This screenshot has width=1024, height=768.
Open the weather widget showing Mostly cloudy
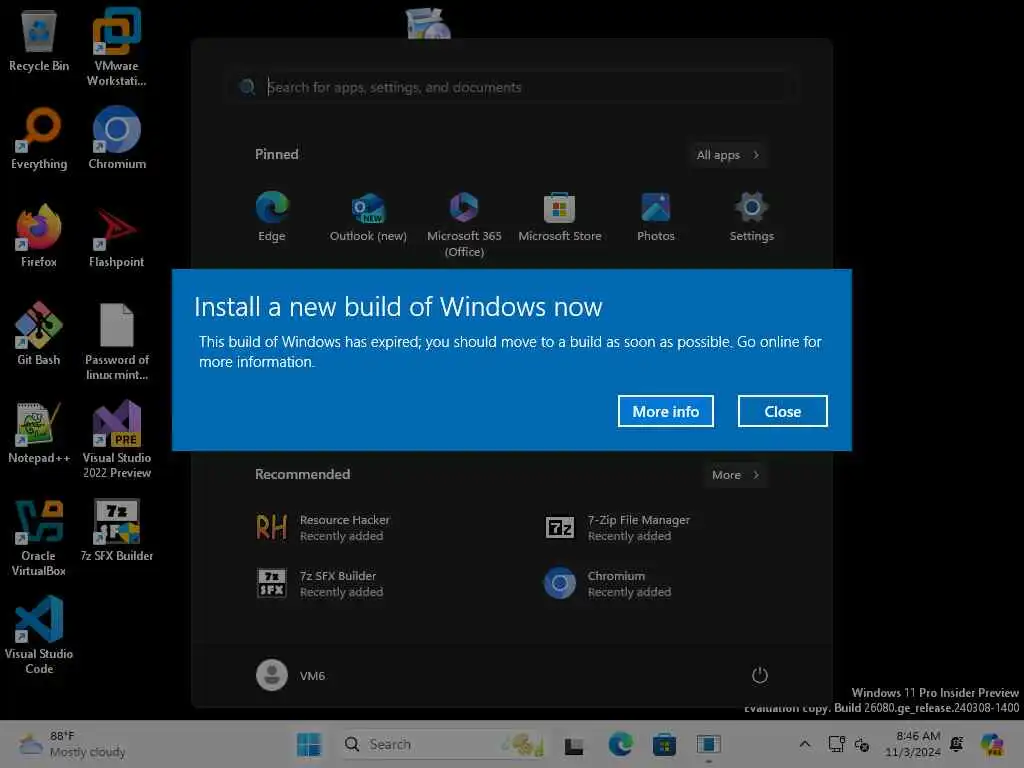click(x=72, y=744)
